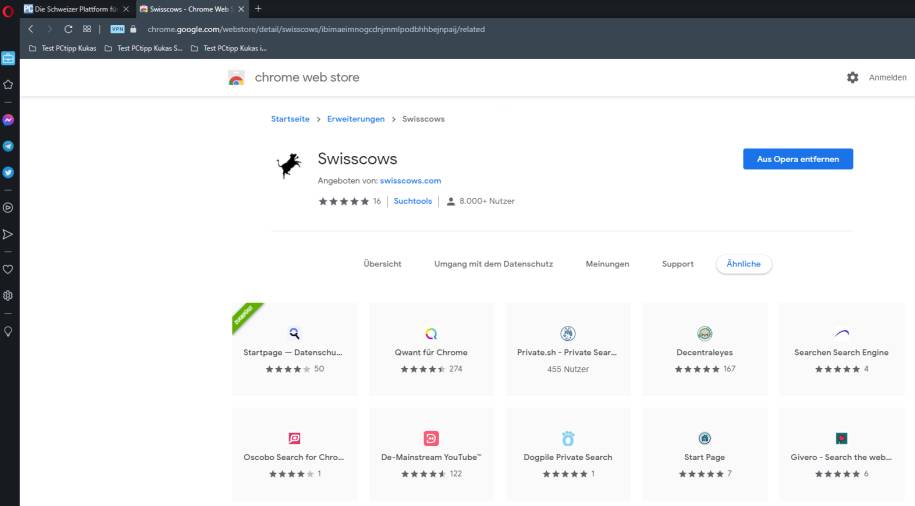This screenshot has width=915, height=506.
Task: Open the Start Page extension card
Action: click(x=704, y=454)
